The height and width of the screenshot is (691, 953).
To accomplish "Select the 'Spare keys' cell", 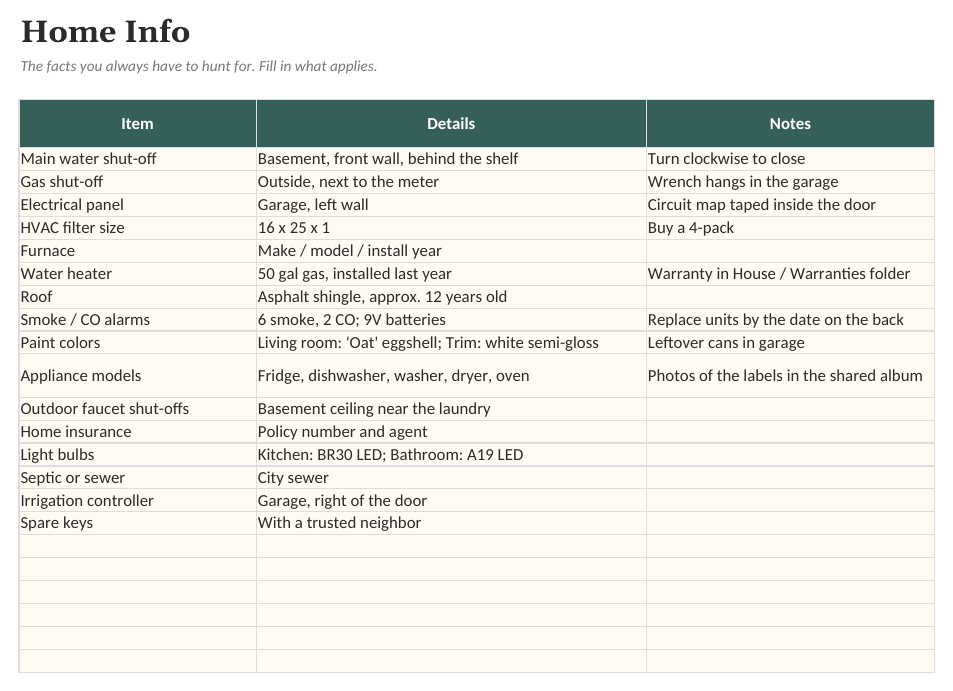I will tap(138, 524).
